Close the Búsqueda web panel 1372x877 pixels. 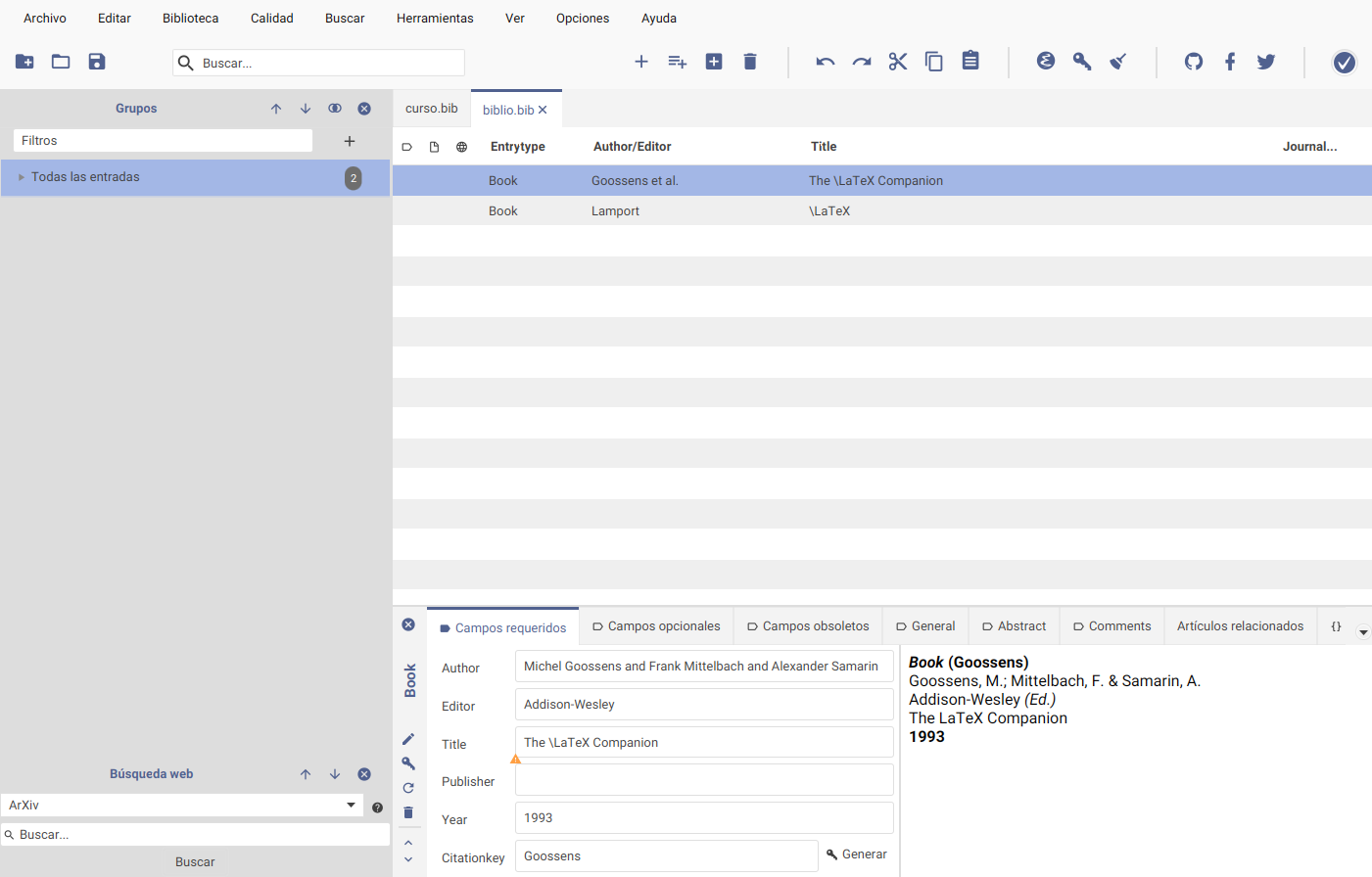[364, 774]
